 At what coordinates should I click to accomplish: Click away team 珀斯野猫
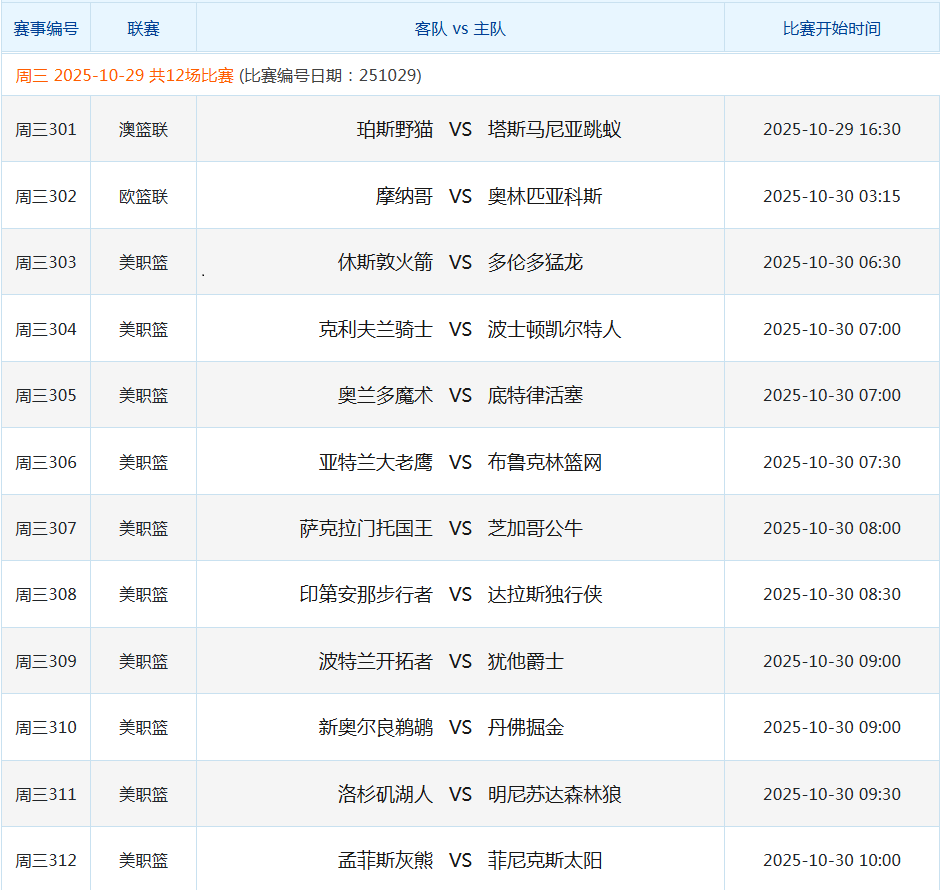(x=395, y=129)
